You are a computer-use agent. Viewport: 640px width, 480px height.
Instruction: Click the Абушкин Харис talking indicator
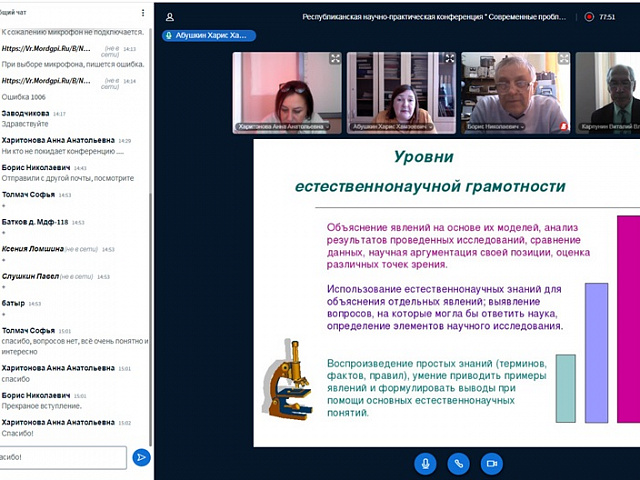(209, 35)
